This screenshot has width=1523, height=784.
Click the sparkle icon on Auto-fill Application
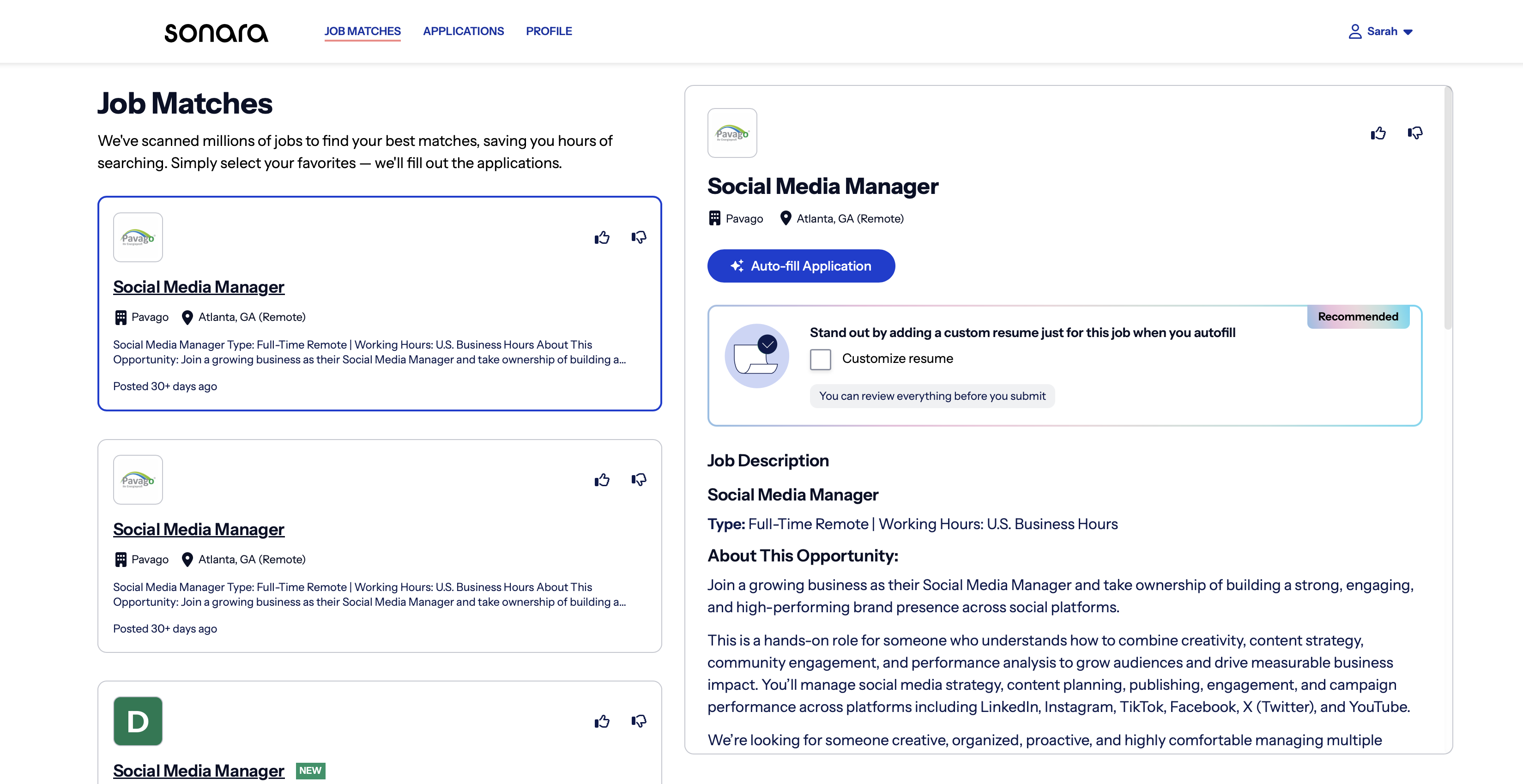(737, 266)
